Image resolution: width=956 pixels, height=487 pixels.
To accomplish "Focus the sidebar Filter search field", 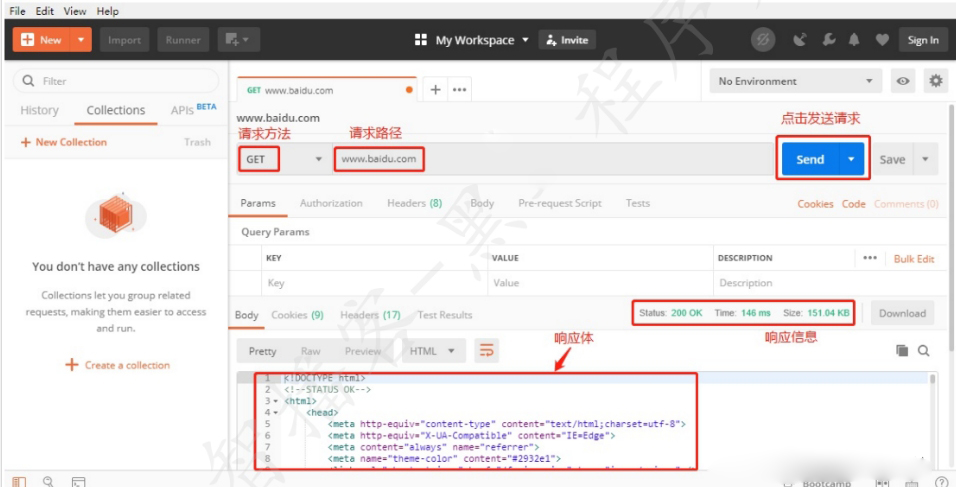I will click(116, 81).
